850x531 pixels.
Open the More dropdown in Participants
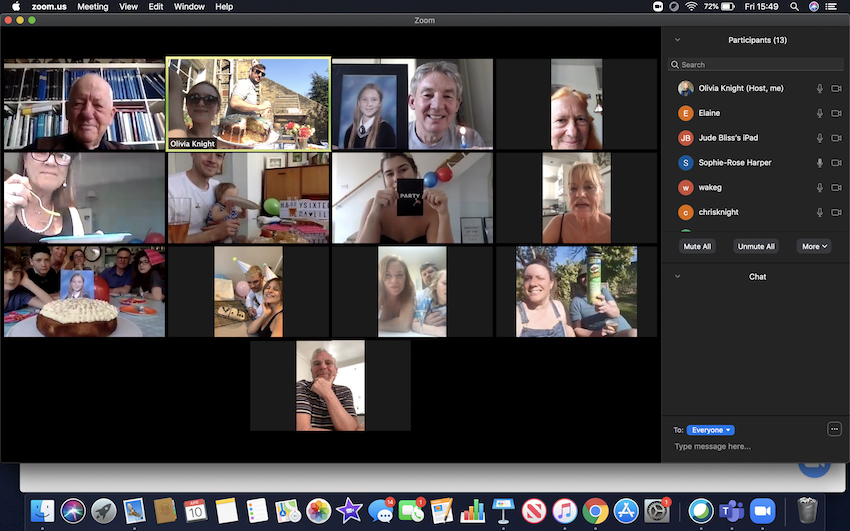[x=814, y=247]
